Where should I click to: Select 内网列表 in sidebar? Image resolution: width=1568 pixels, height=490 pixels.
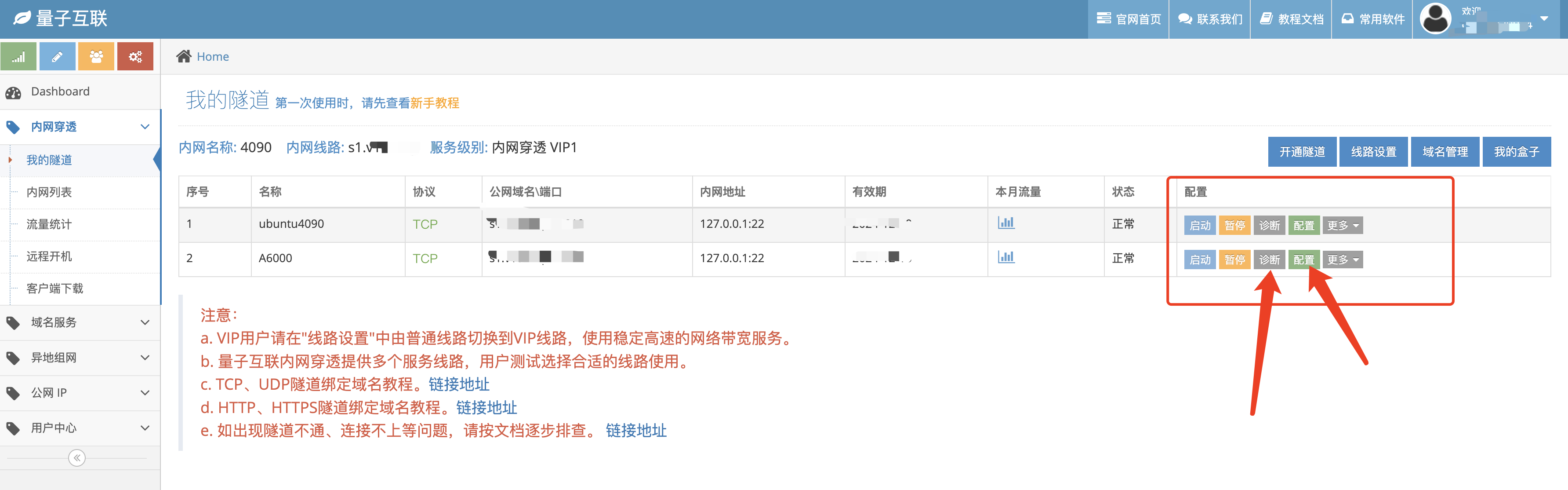80,193
